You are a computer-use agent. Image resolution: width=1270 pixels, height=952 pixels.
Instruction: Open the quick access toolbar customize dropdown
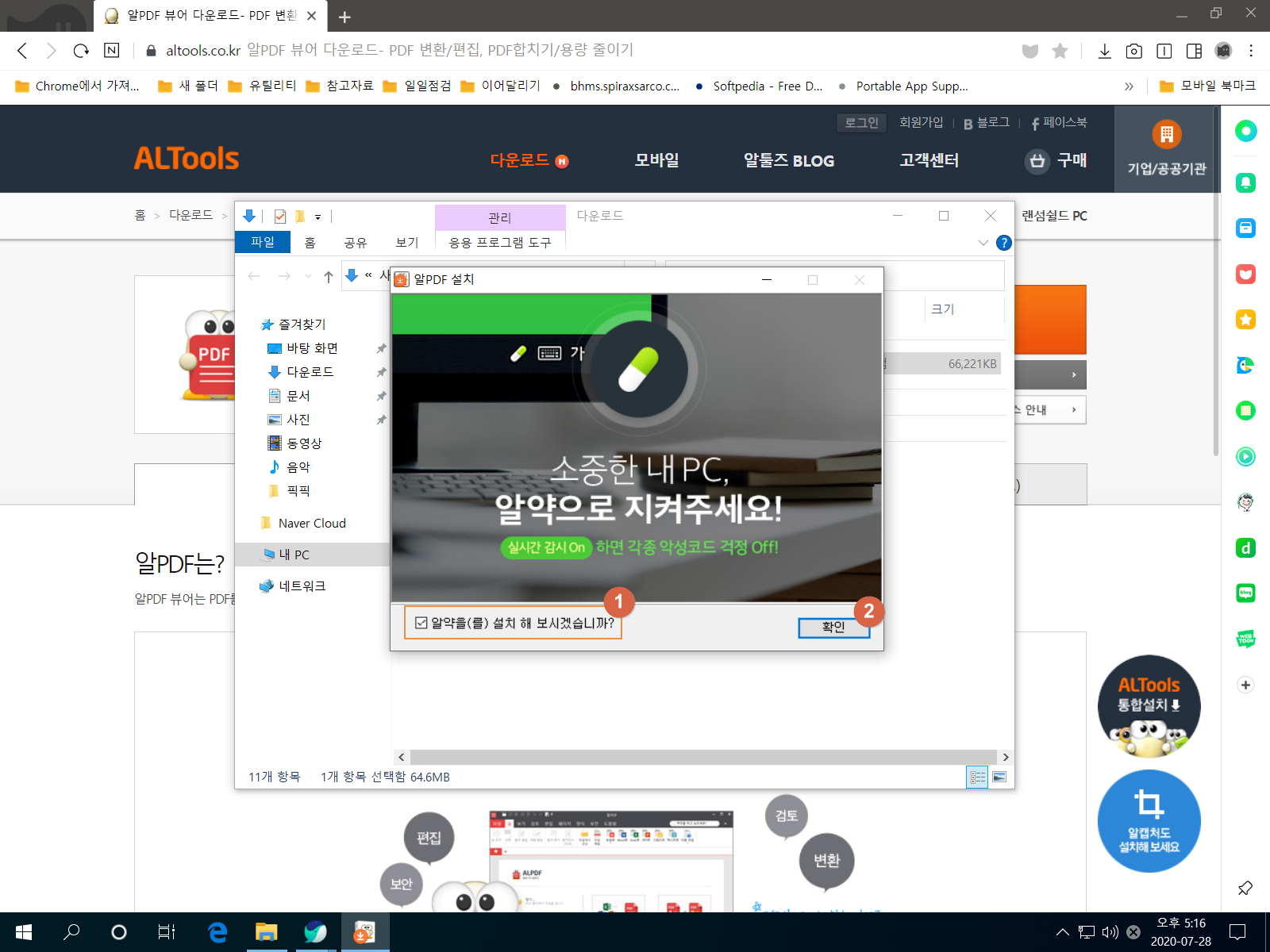pyautogui.click(x=317, y=217)
